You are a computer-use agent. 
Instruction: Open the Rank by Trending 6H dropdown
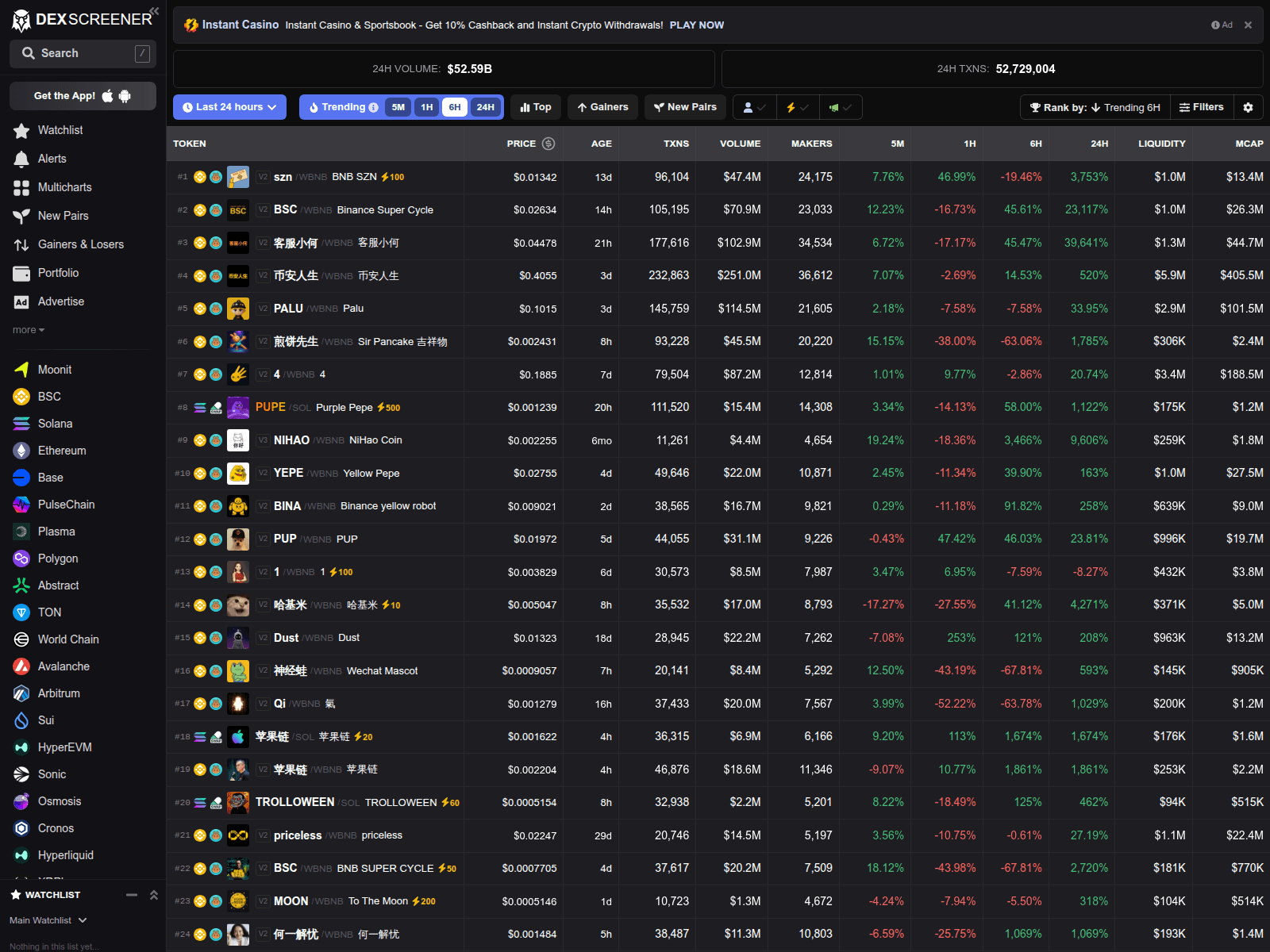click(x=1095, y=107)
